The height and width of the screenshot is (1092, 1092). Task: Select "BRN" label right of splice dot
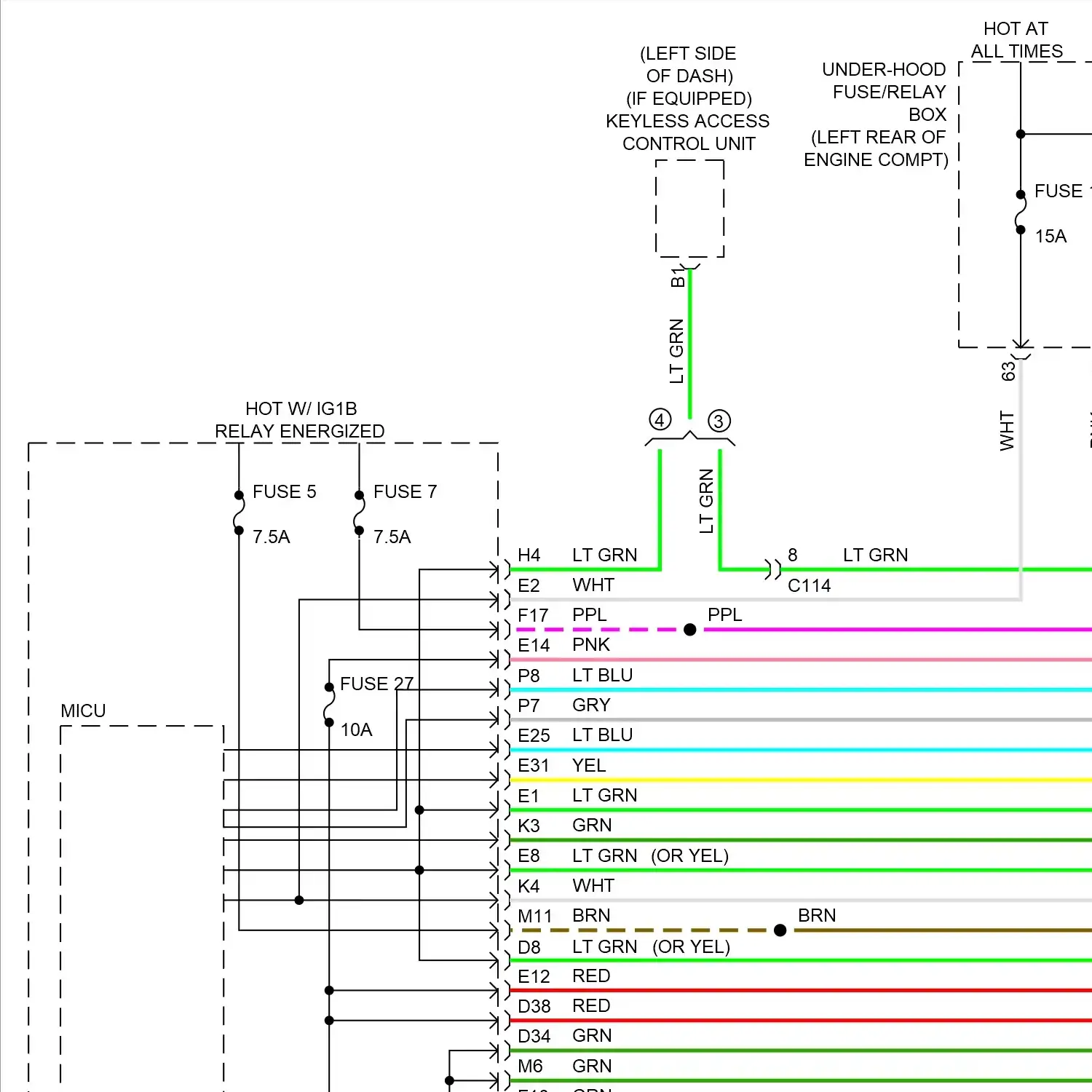[816, 916]
